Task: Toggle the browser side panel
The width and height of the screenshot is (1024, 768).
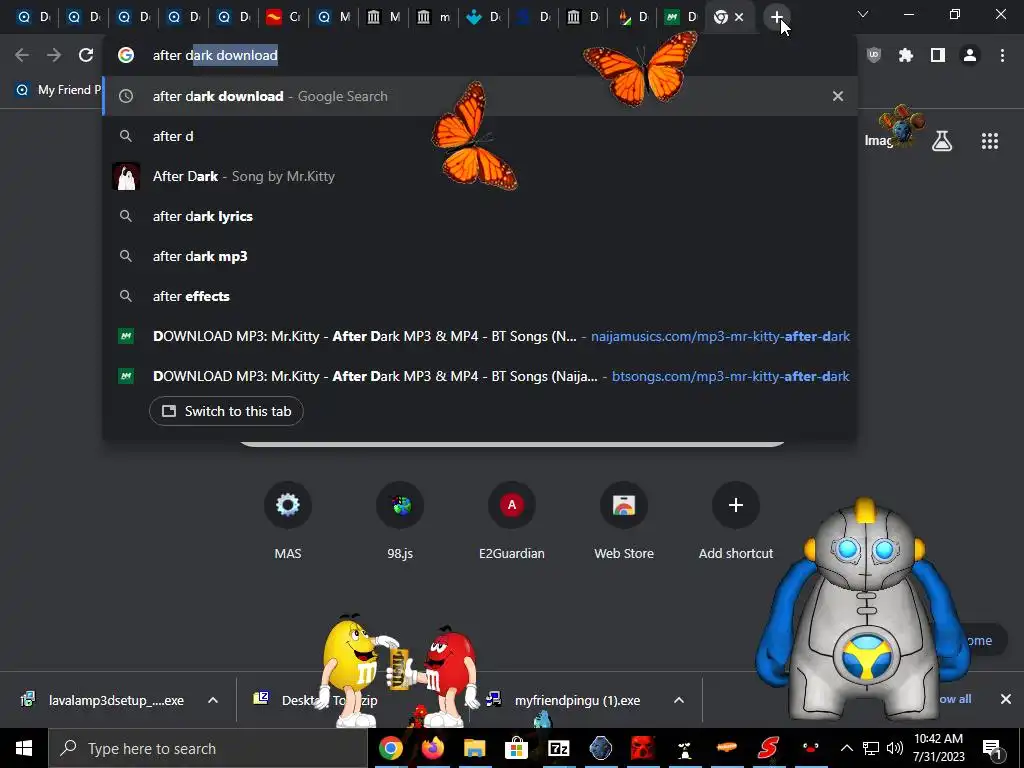Action: pos(938,56)
